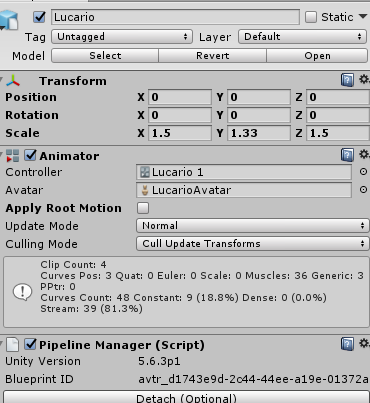Screen dimensions: 370x403
Task: Click the model Open button
Action: tap(317, 56)
